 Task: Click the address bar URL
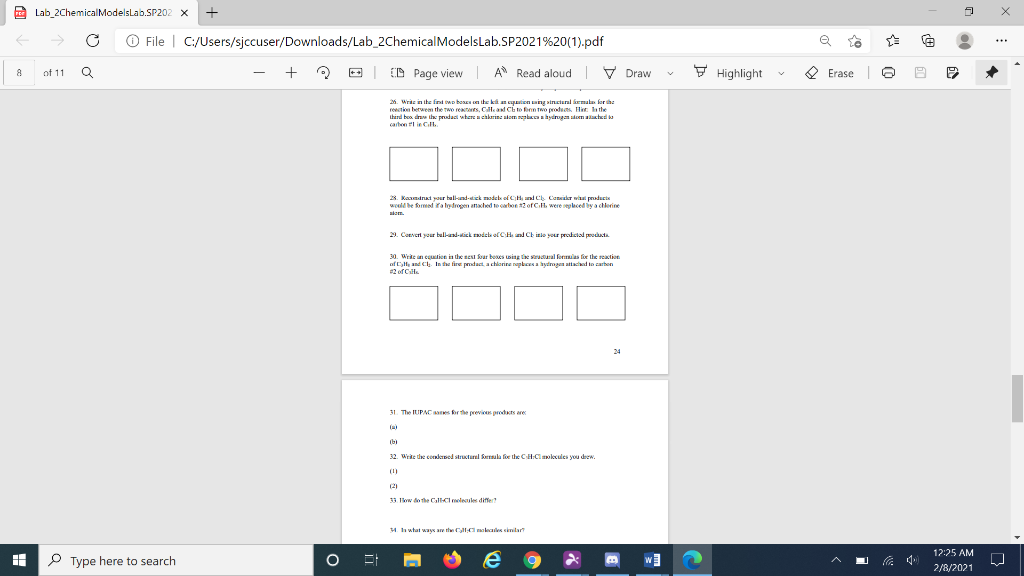point(393,41)
